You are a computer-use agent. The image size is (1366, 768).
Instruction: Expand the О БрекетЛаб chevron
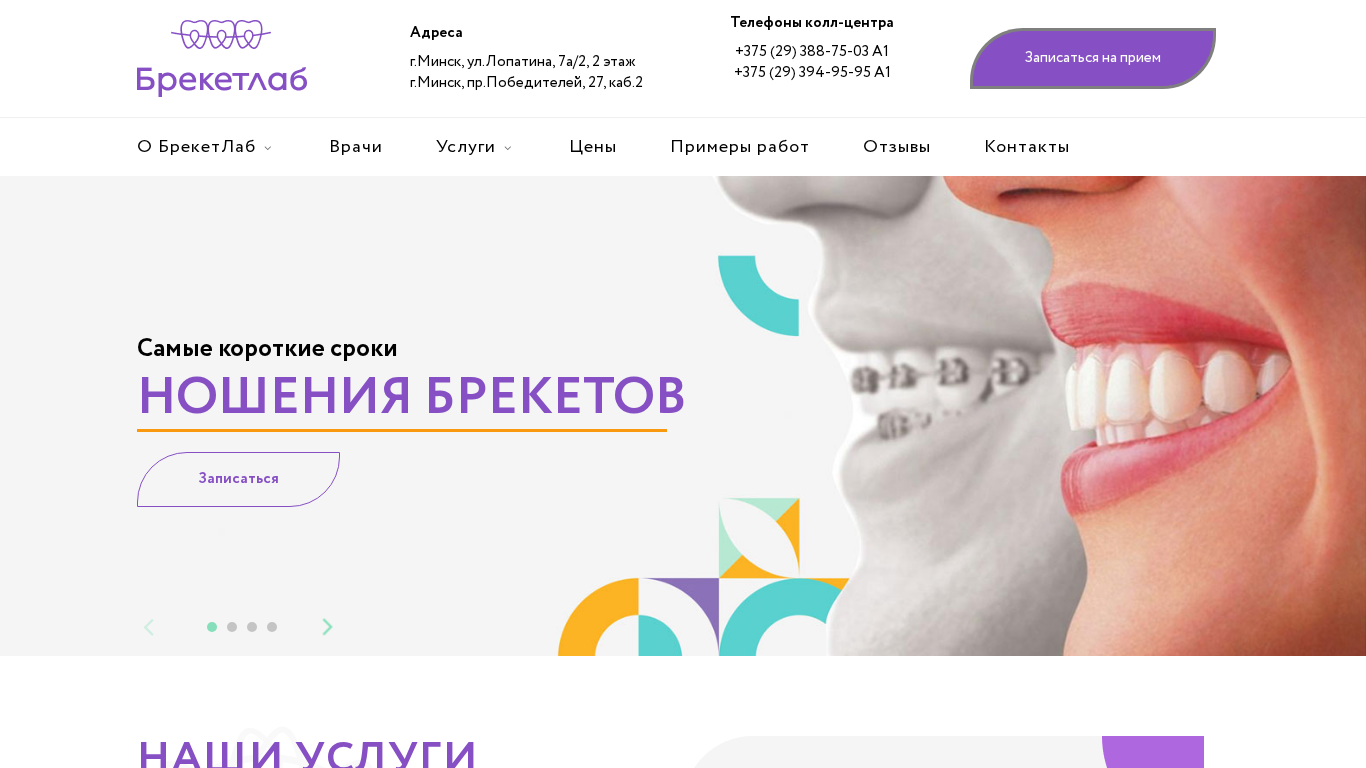pyautogui.click(x=268, y=148)
